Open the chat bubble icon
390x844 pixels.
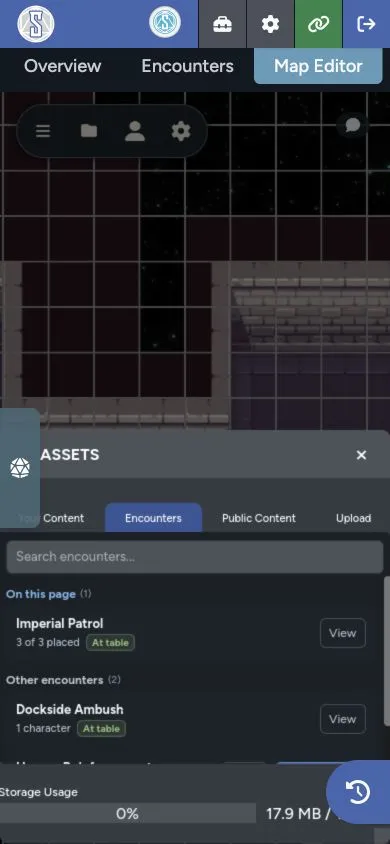[x=352, y=125]
